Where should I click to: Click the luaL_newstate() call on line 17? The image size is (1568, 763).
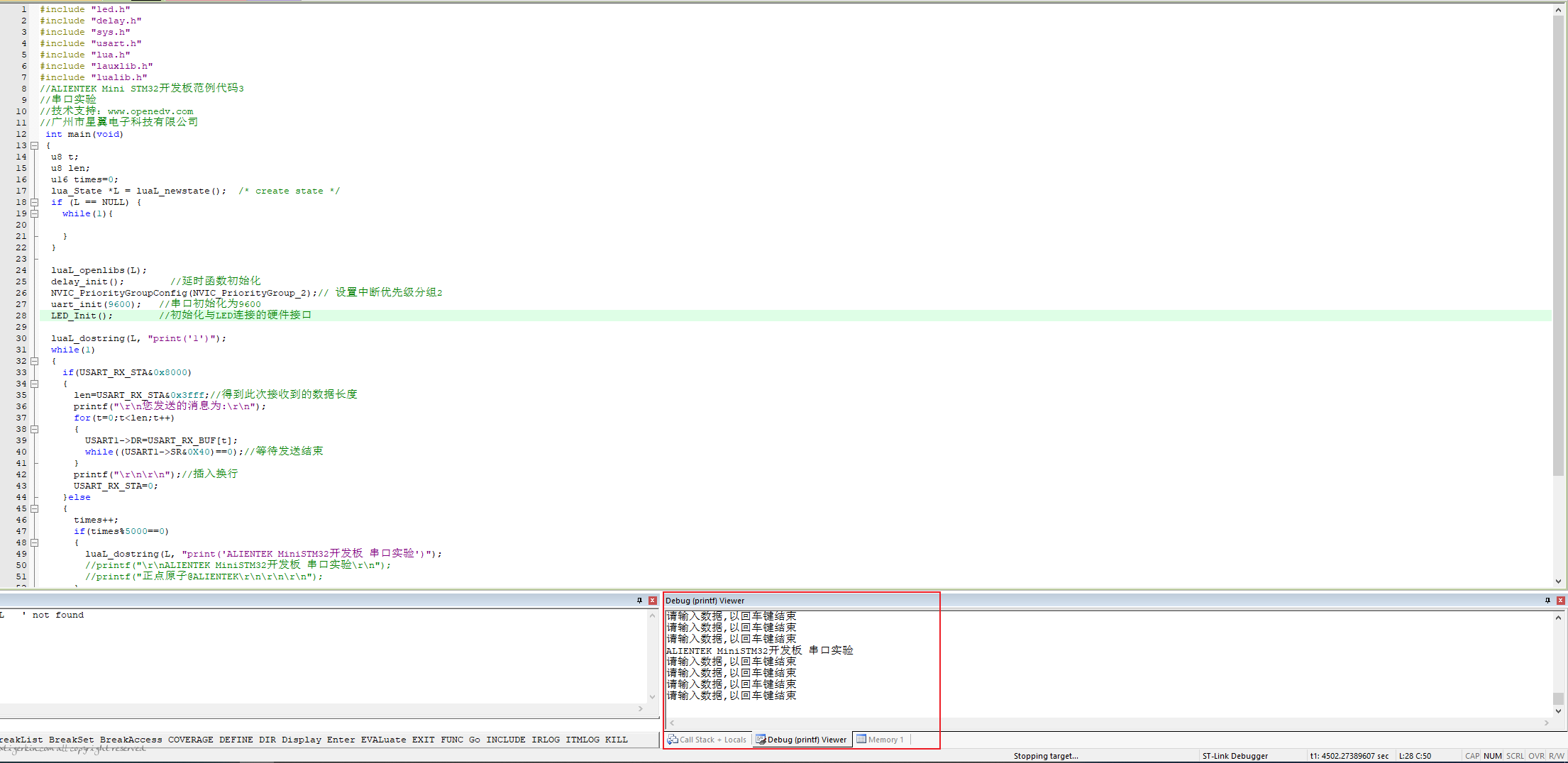[181, 191]
